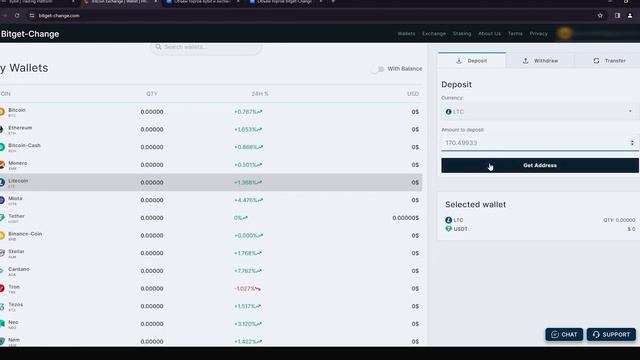640x360 pixels.
Task: Click the search magnifier icon
Action: (158, 47)
